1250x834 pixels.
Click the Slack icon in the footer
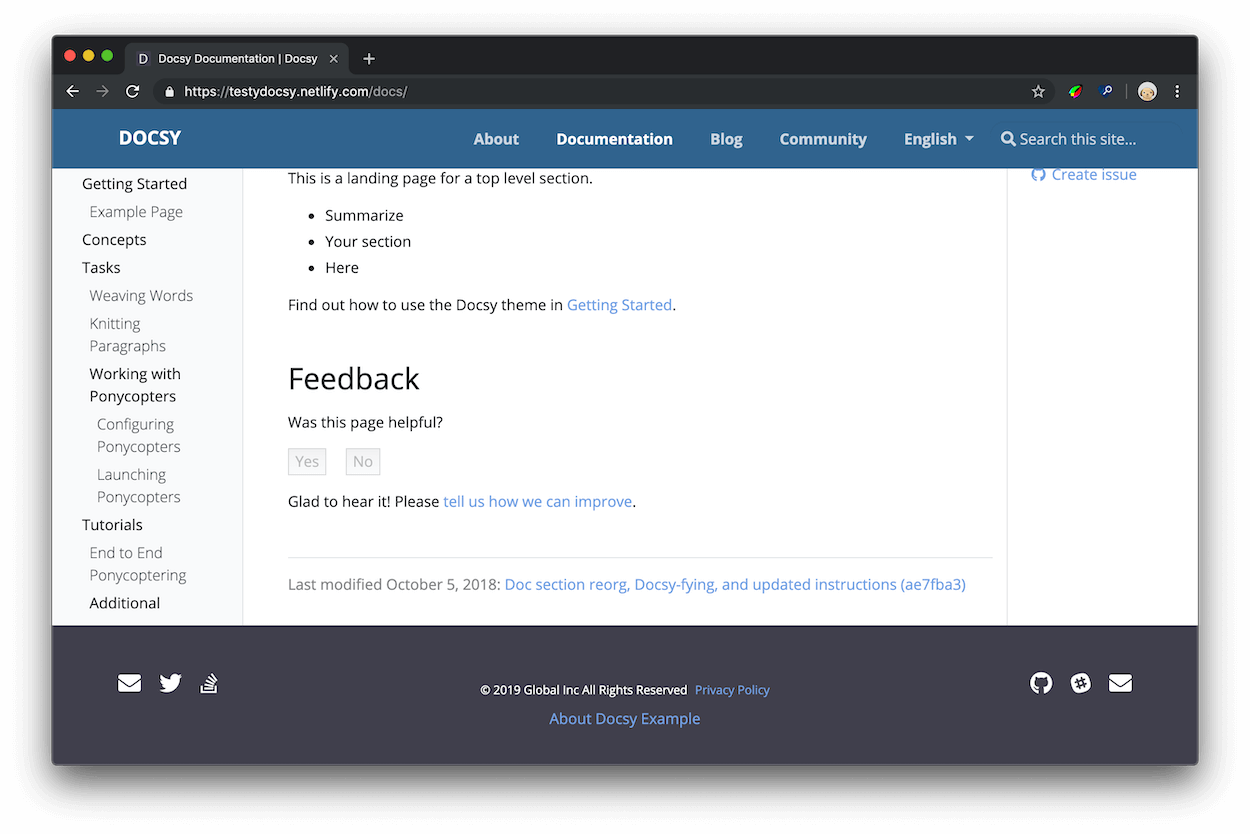click(x=1081, y=683)
